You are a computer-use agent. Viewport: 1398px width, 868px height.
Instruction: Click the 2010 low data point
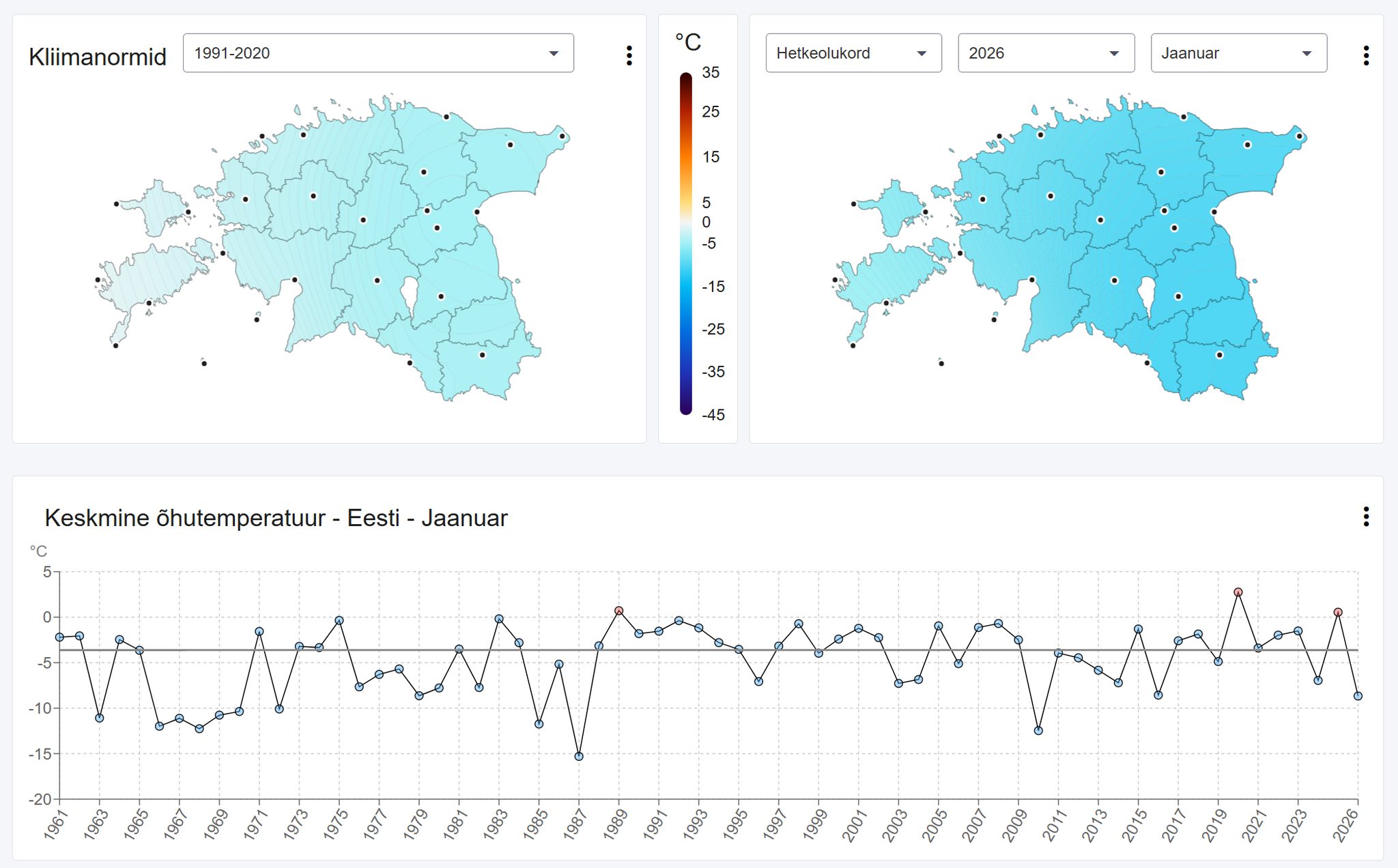click(x=1038, y=730)
